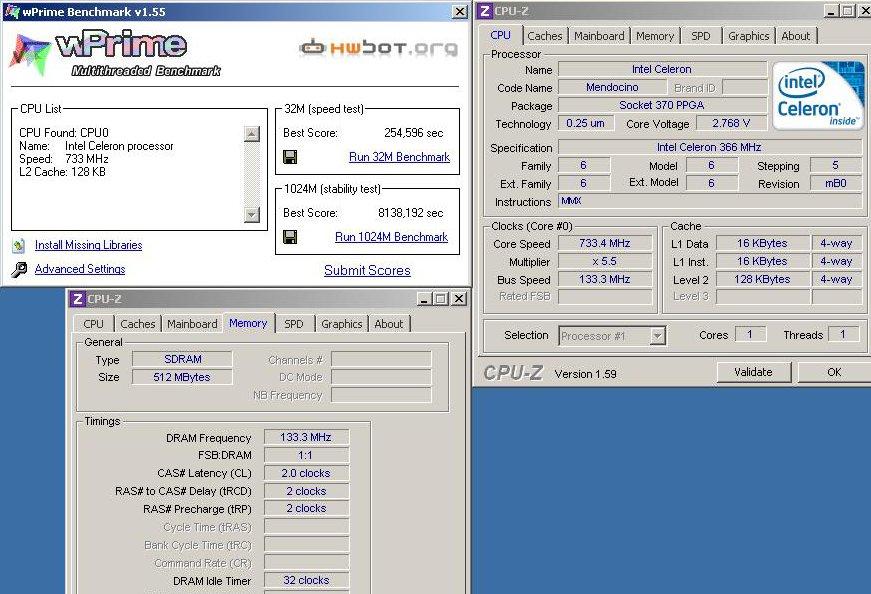Open Graphics tab in CPU window

click(749, 36)
